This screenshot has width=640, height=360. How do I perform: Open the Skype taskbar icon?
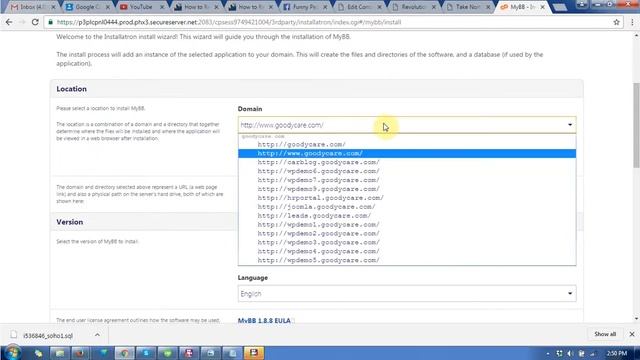pyautogui.click(x=146, y=353)
